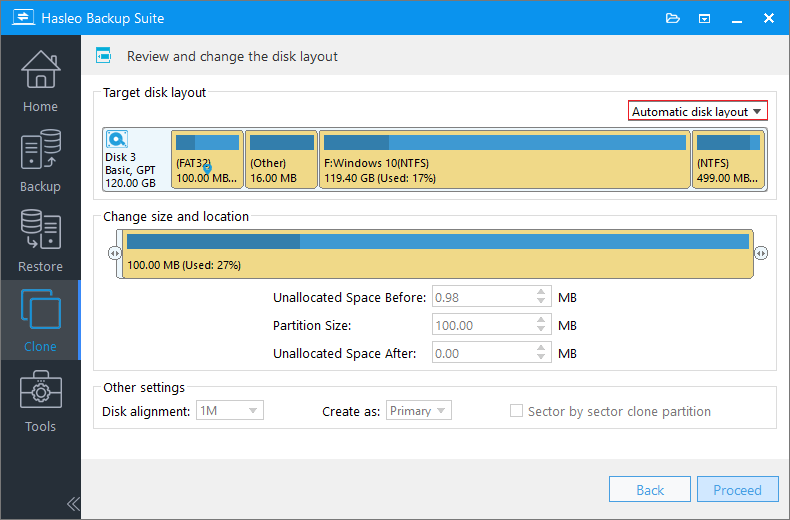Enable Sector by sector clone partition

[x=516, y=411]
